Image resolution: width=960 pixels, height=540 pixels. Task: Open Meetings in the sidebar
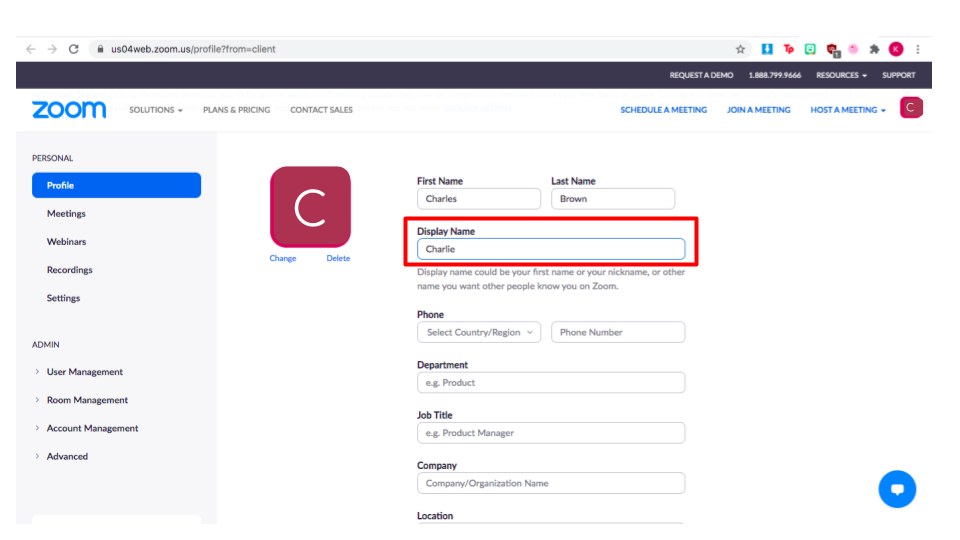(x=66, y=214)
